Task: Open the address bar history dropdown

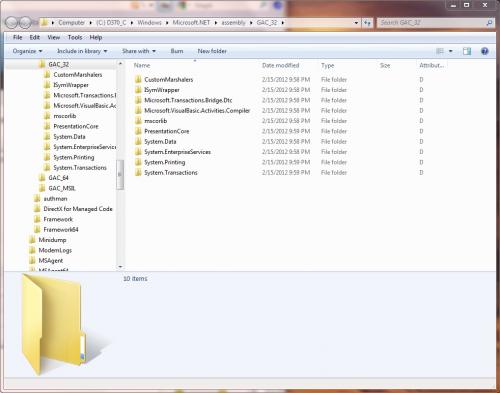Action: click(x=356, y=23)
